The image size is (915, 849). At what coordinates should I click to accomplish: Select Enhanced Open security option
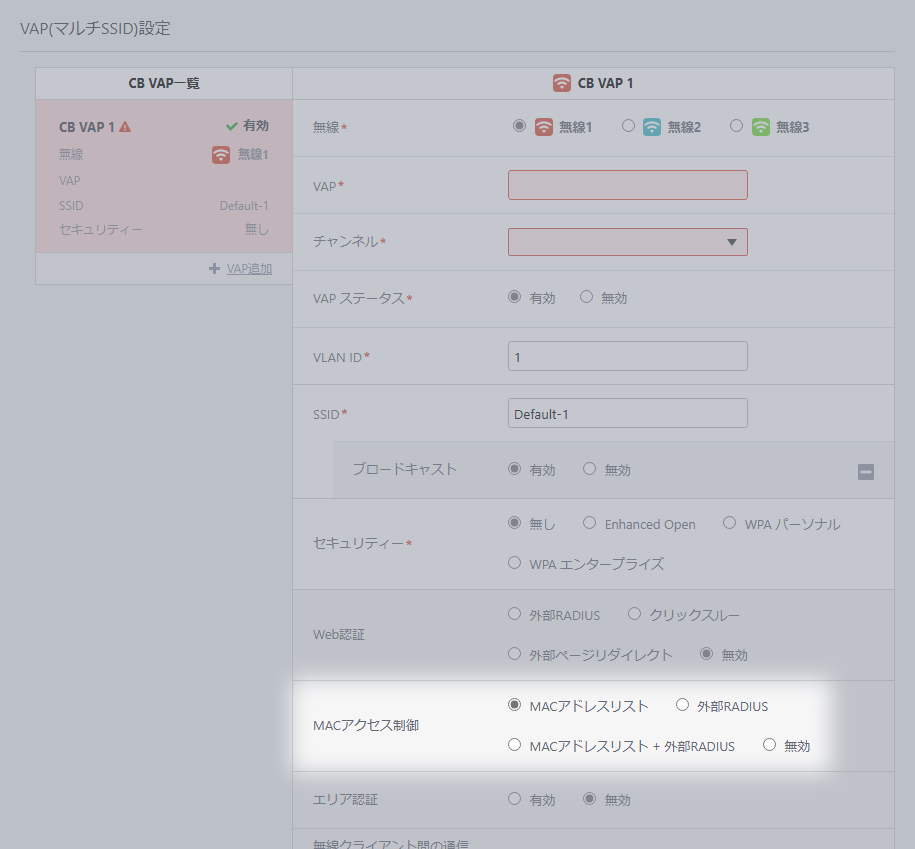[590, 523]
